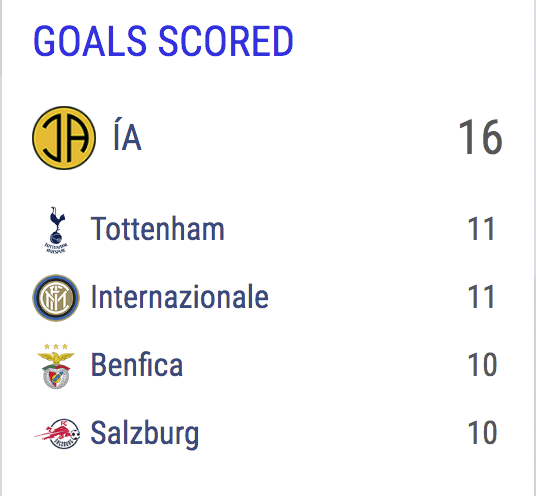This screenshot has height=496, width=536.
Task: Click the ÍA club crest icon
Action: pyautogui.click(x=64, y=138)
